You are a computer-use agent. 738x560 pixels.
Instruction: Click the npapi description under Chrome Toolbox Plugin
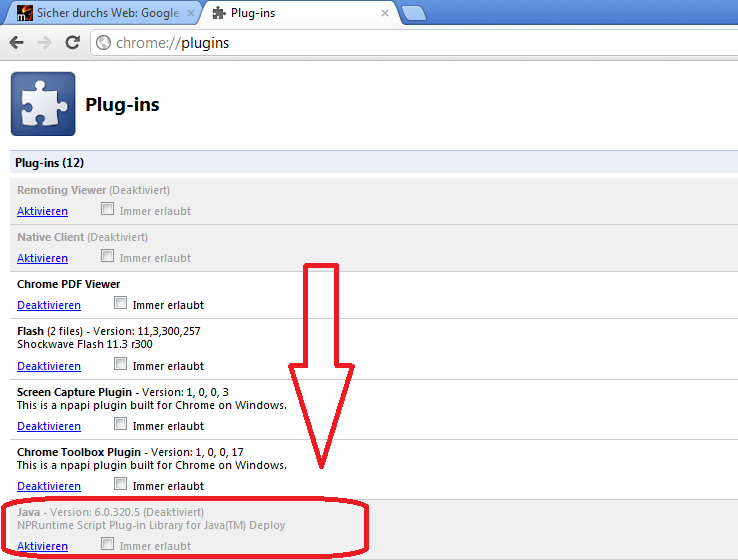[152, 465]
